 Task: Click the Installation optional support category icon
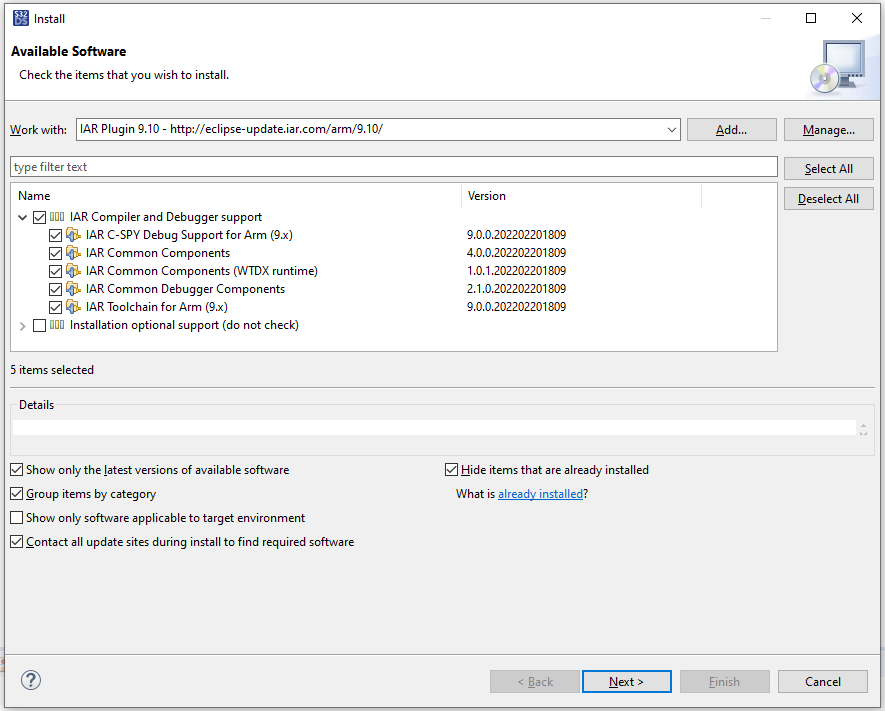(57, 325)
